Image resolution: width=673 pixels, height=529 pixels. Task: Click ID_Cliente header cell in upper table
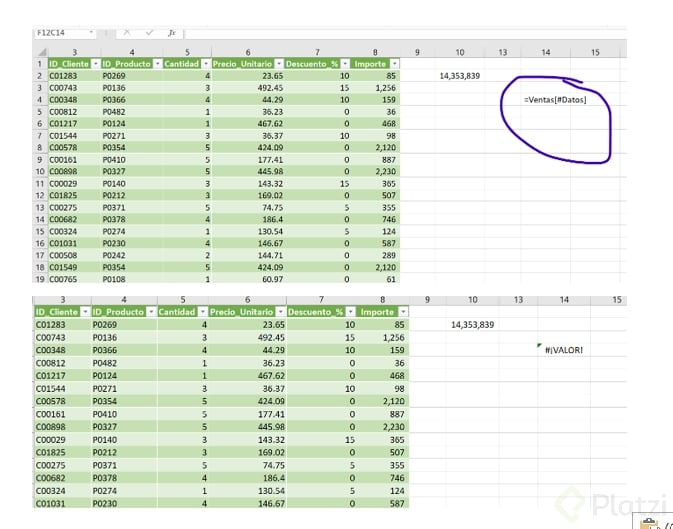(x=74, y=64)
